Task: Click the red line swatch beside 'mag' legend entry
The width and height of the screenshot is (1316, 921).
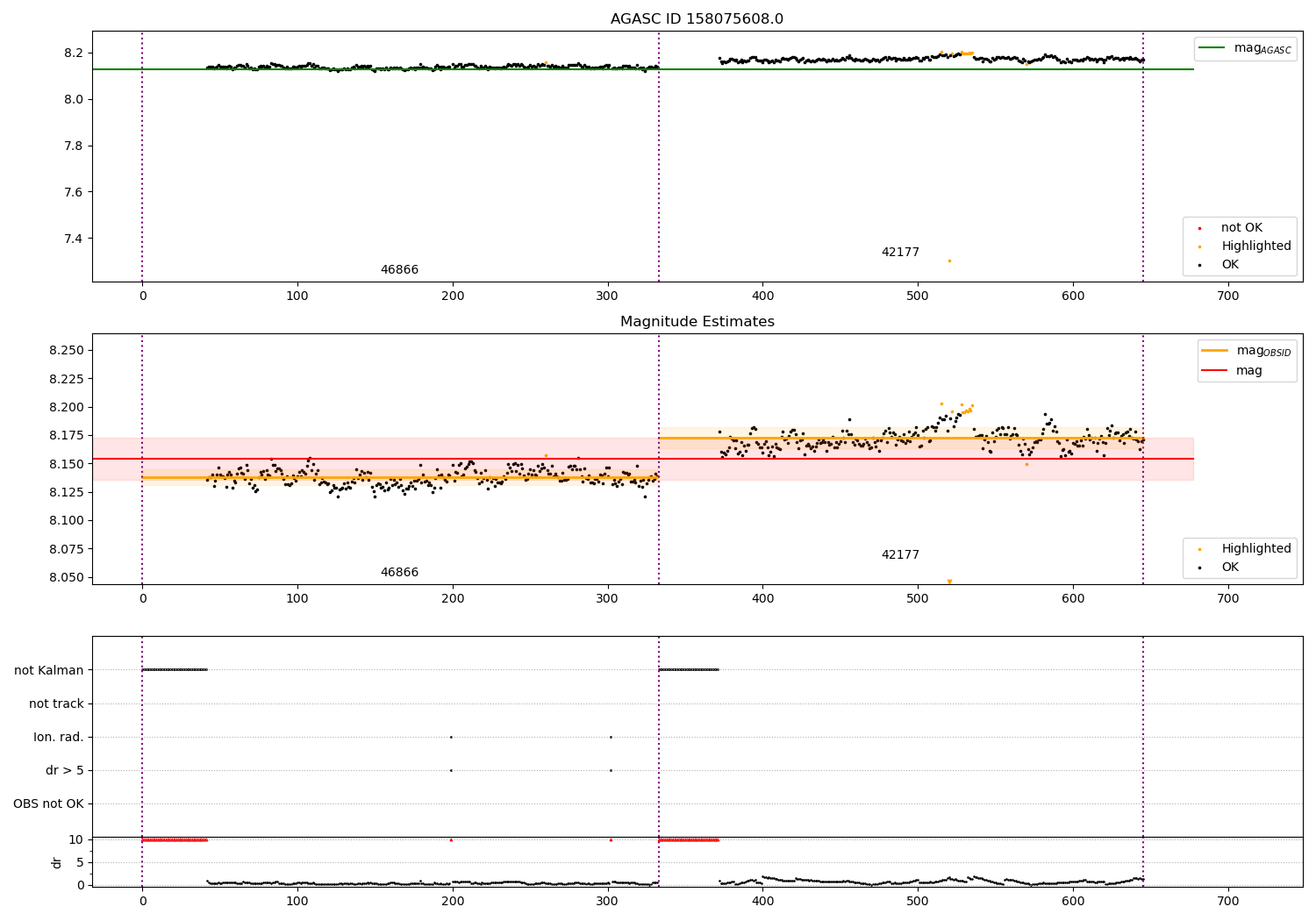Action: tap(1215, 371)
